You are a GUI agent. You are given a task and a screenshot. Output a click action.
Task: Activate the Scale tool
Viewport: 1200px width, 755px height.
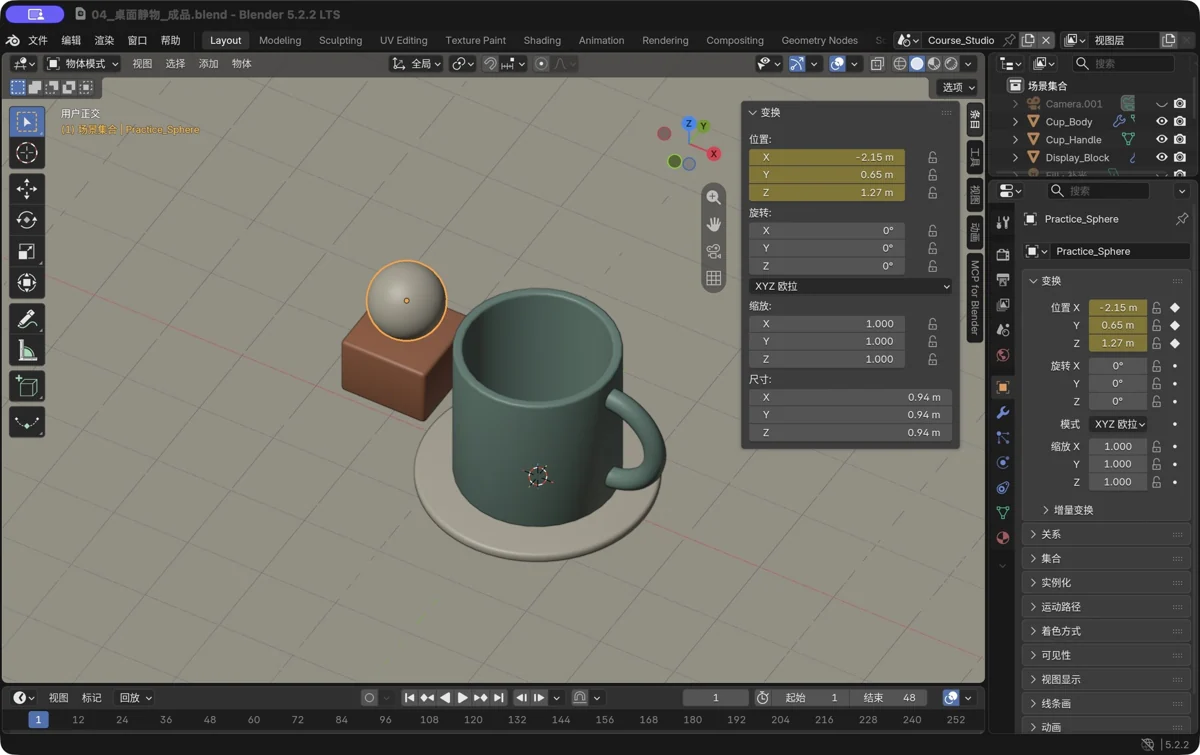(27, 252)
